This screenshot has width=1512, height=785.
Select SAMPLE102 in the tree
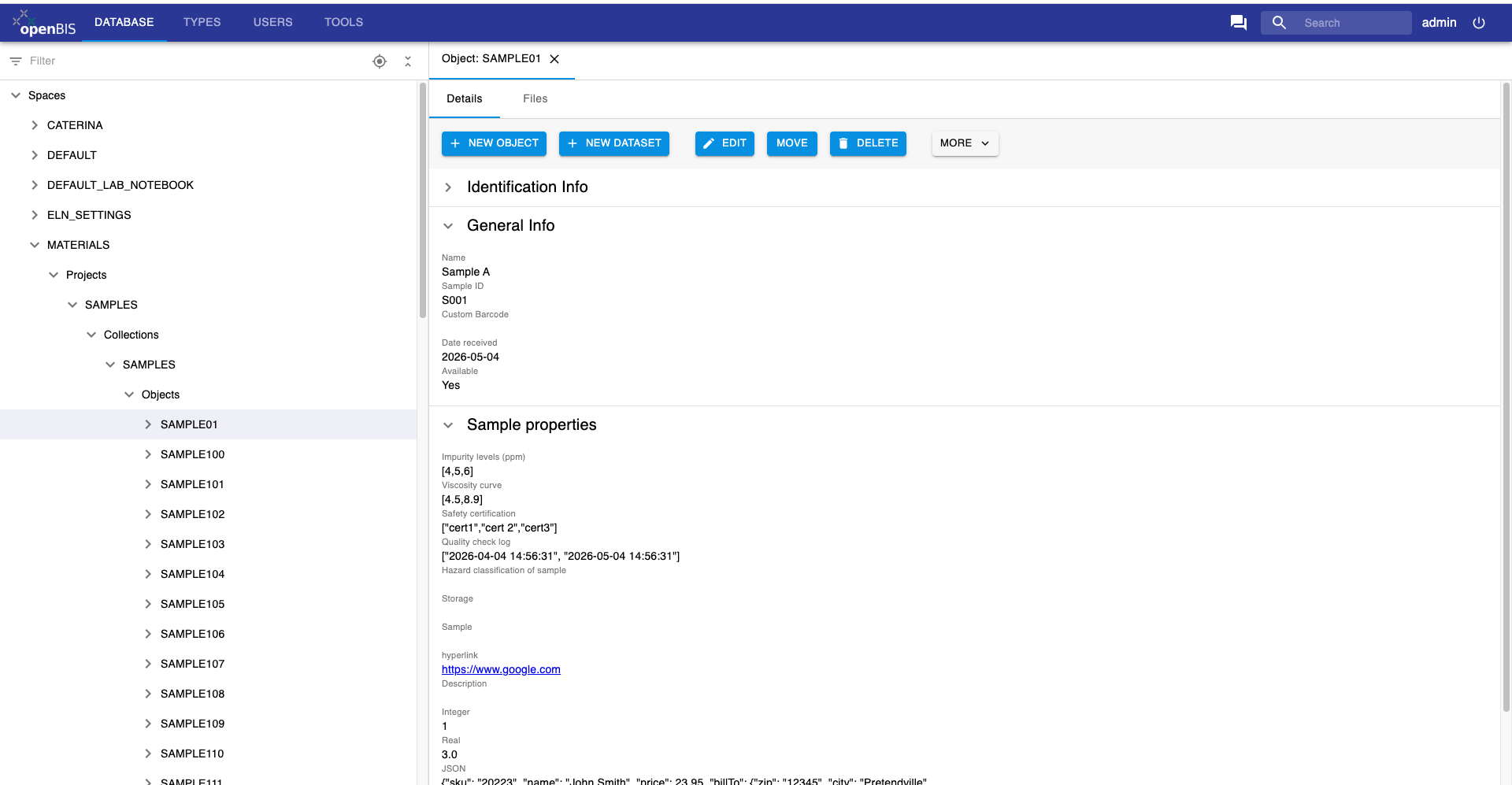(192, 514)
